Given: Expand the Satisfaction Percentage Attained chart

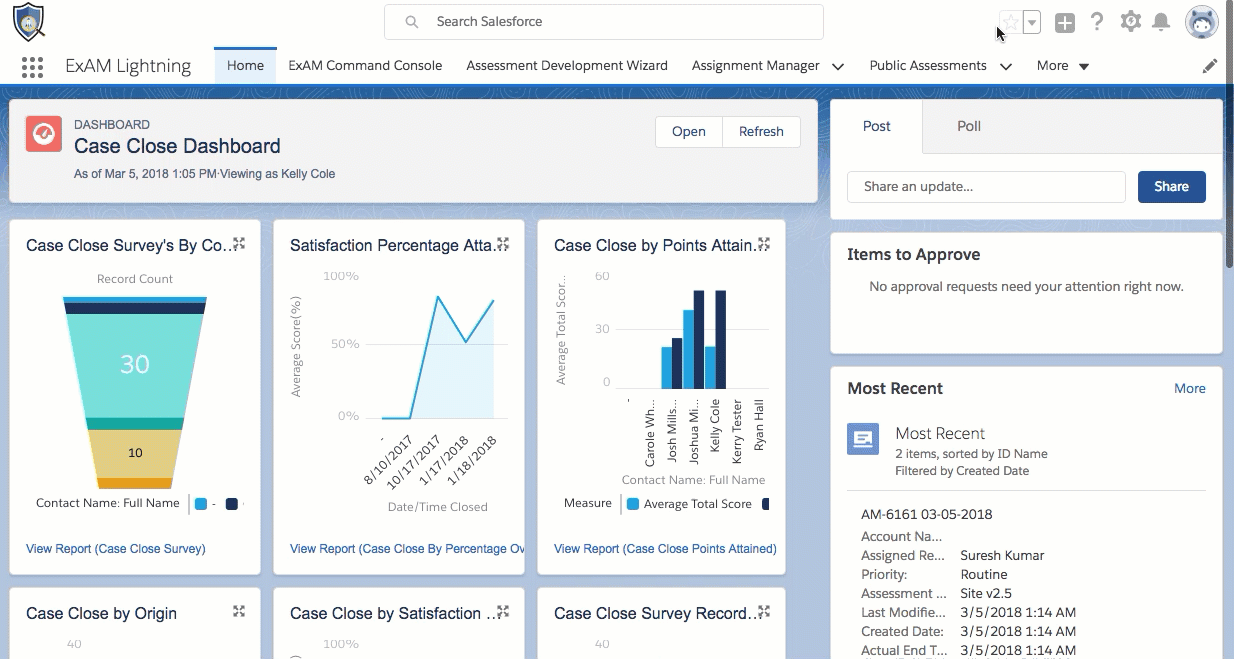Looking at the screenshot, I should point(503,244).
